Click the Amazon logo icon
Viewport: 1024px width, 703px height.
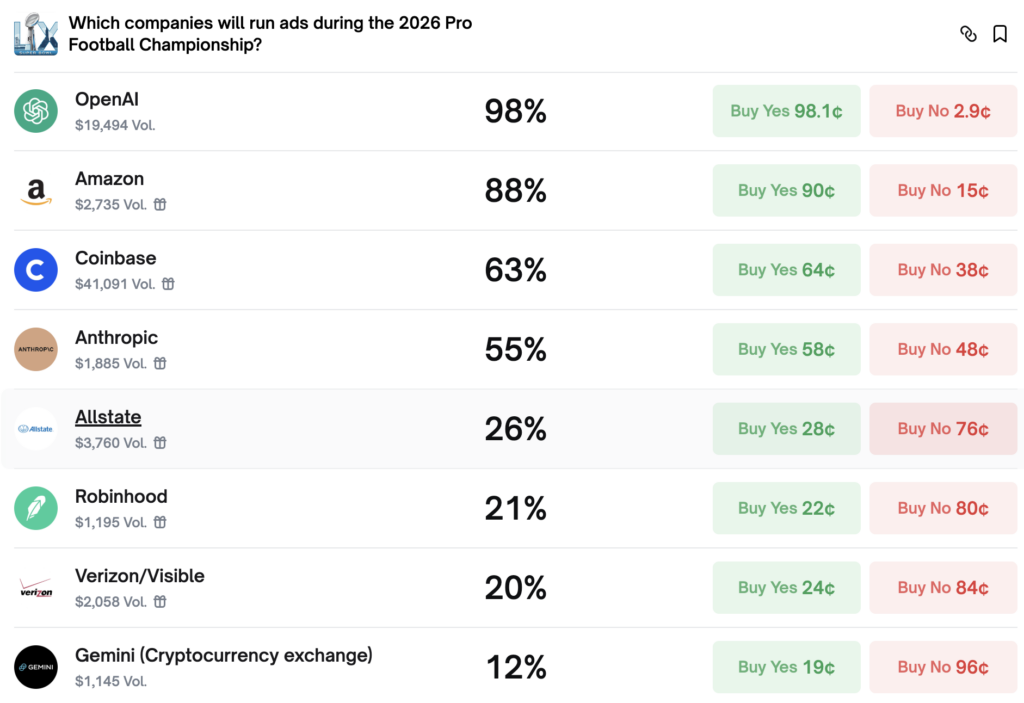36,190
